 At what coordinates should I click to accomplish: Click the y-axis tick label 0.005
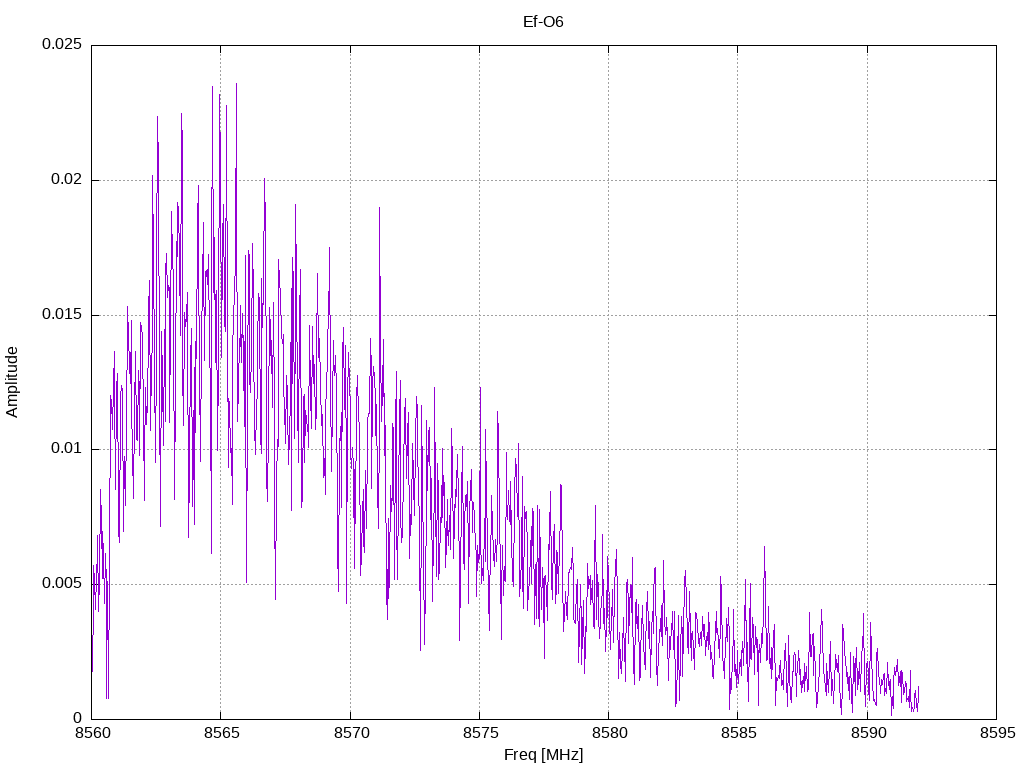pos(62,583)
